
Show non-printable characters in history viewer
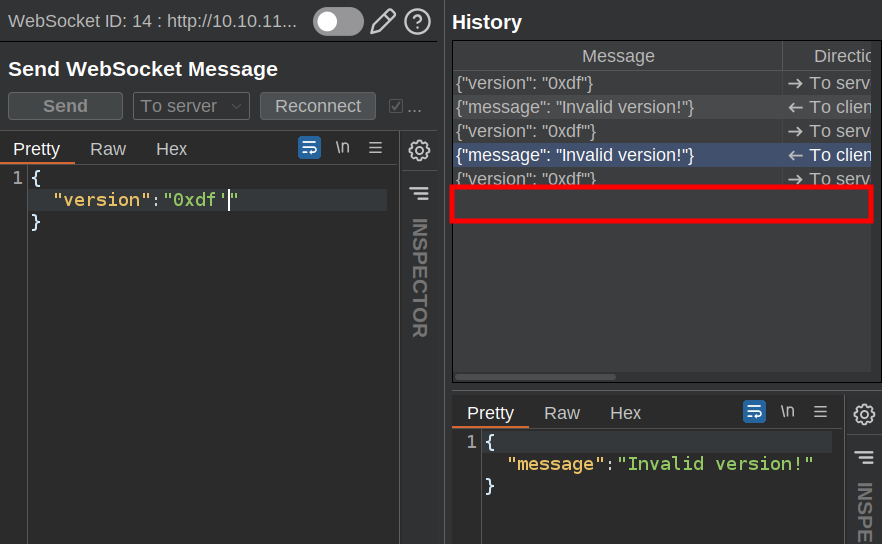tap(787, 412)
